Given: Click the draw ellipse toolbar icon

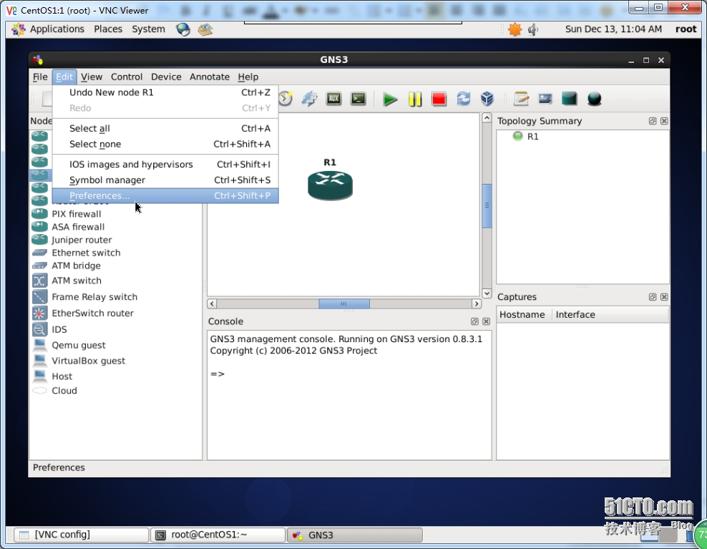Looking at the screenshot, I should [594, 99].
